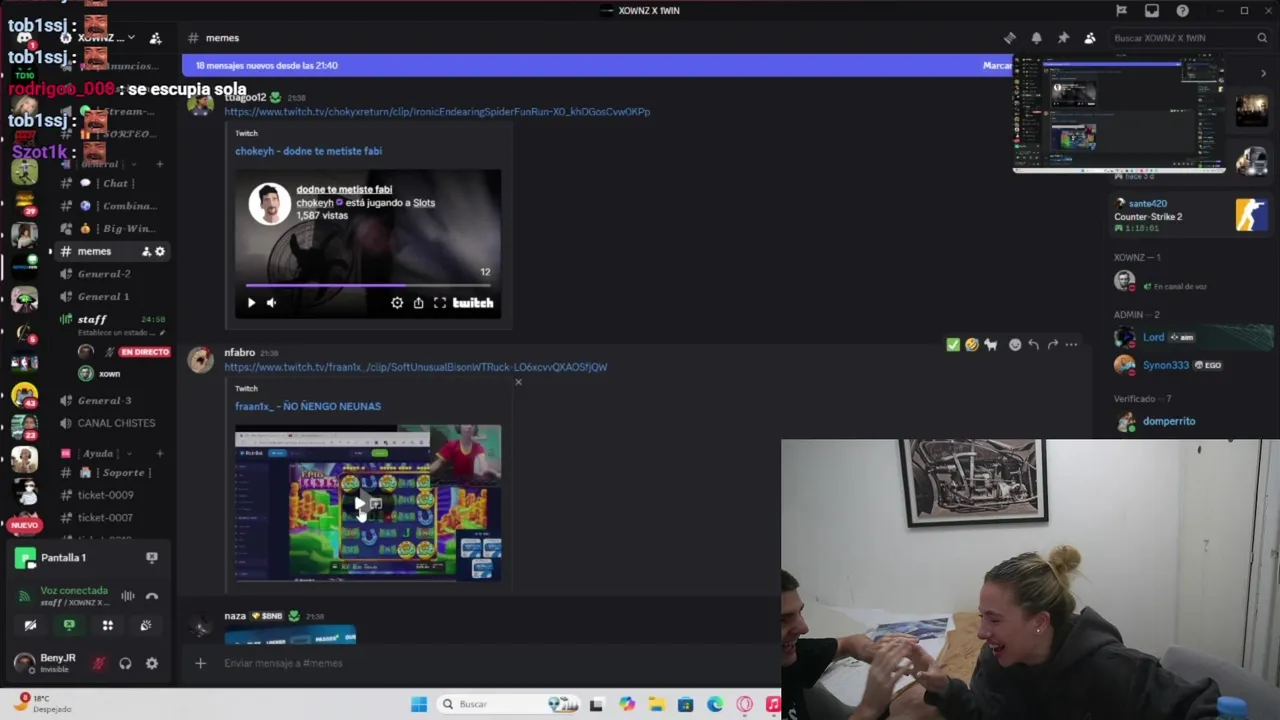1280x720 pixels.
Task: Unmute the microphone
Action: 99,663
